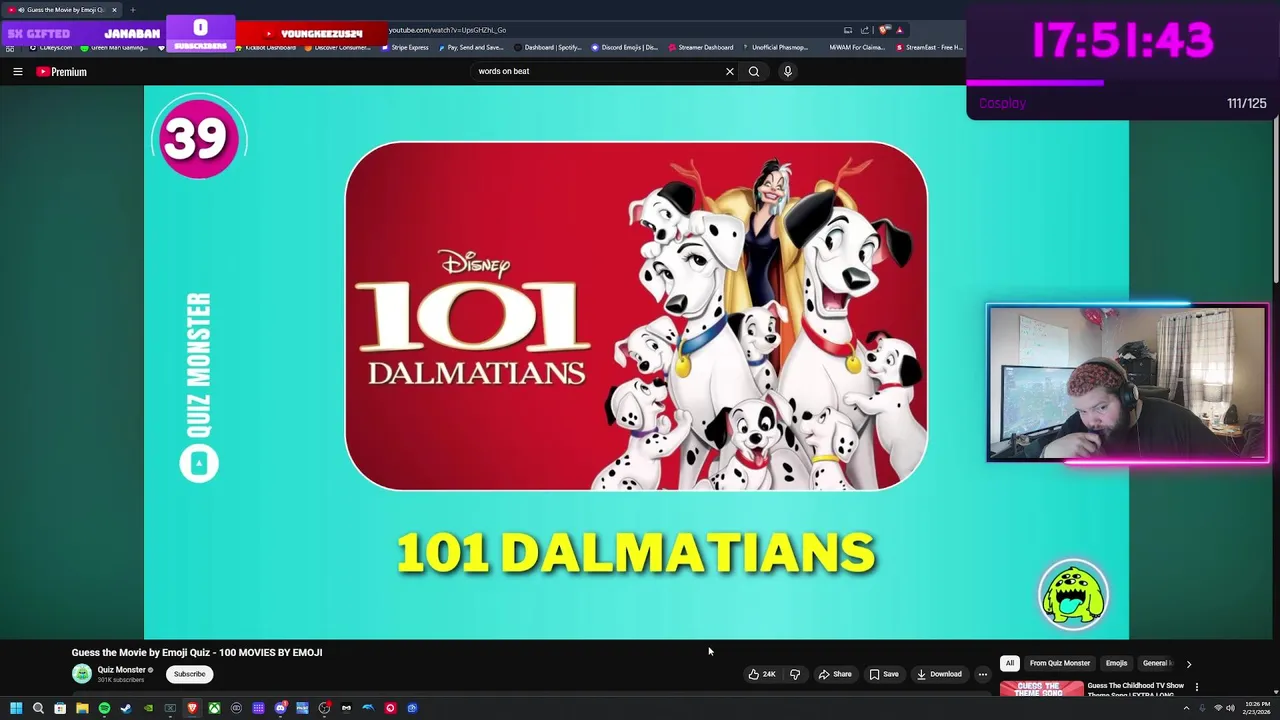This screenshot has width=1280, height=720.
Task: Select the 'Emojis' filter chip
Action: [1116, 663]
